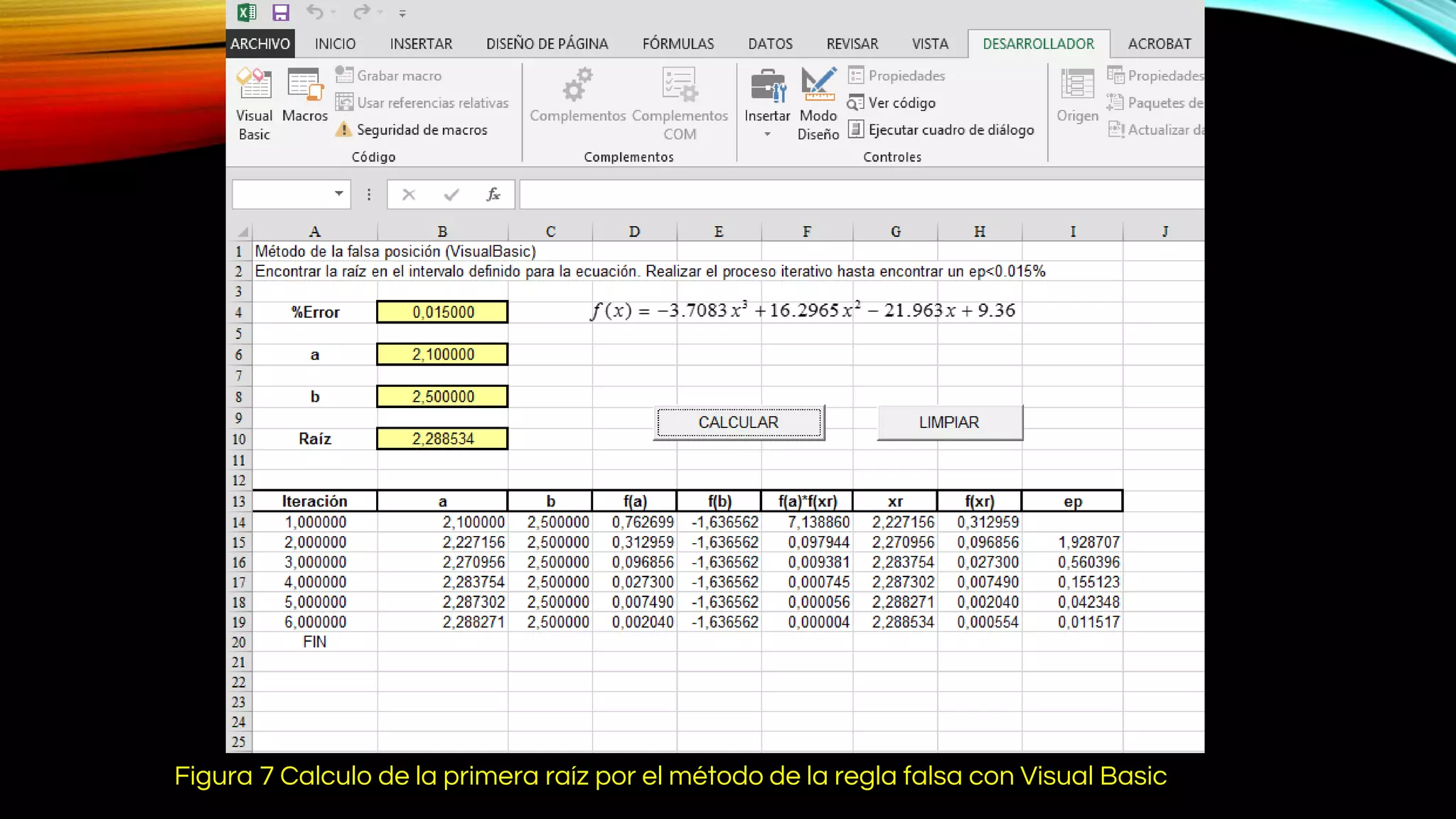Select the Raíz result cell 2,288534
Image resolution: width=1456 pixels, height=819 pixels.
pos(442,439)
